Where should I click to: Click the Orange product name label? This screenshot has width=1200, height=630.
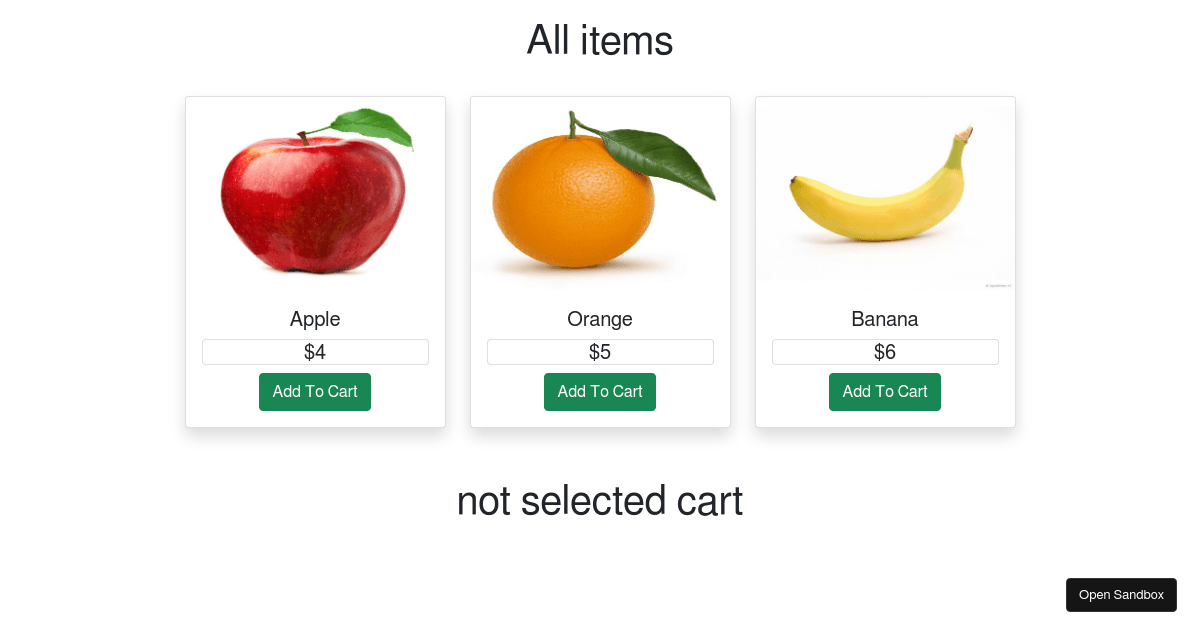[x=600, y=319]
